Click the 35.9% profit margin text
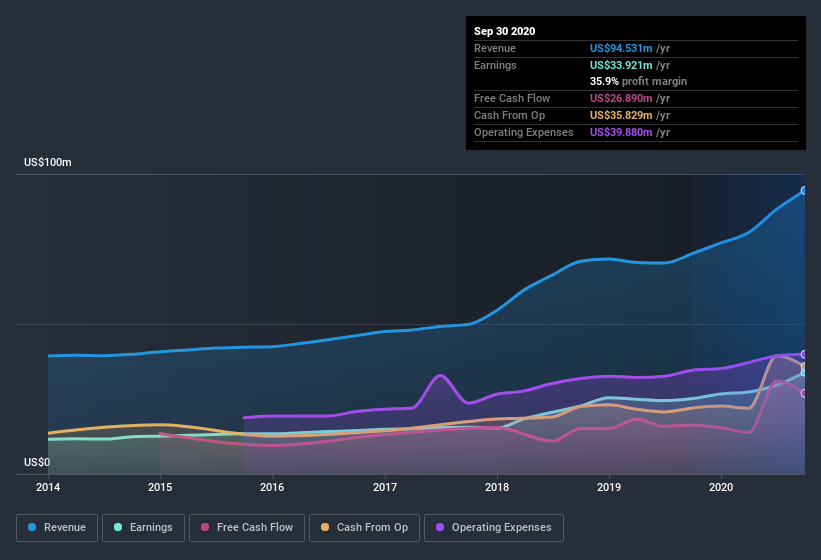This screenshot has width=821, height=560. tap(638, 81)
